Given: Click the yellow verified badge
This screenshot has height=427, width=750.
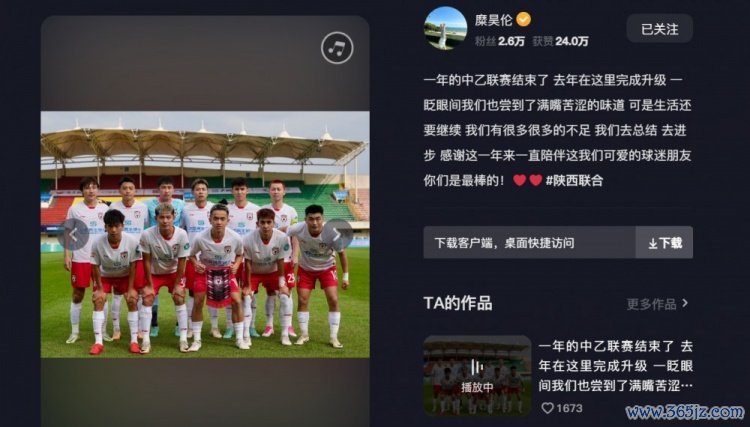Looking at the screenshot, I should [524, 20].
